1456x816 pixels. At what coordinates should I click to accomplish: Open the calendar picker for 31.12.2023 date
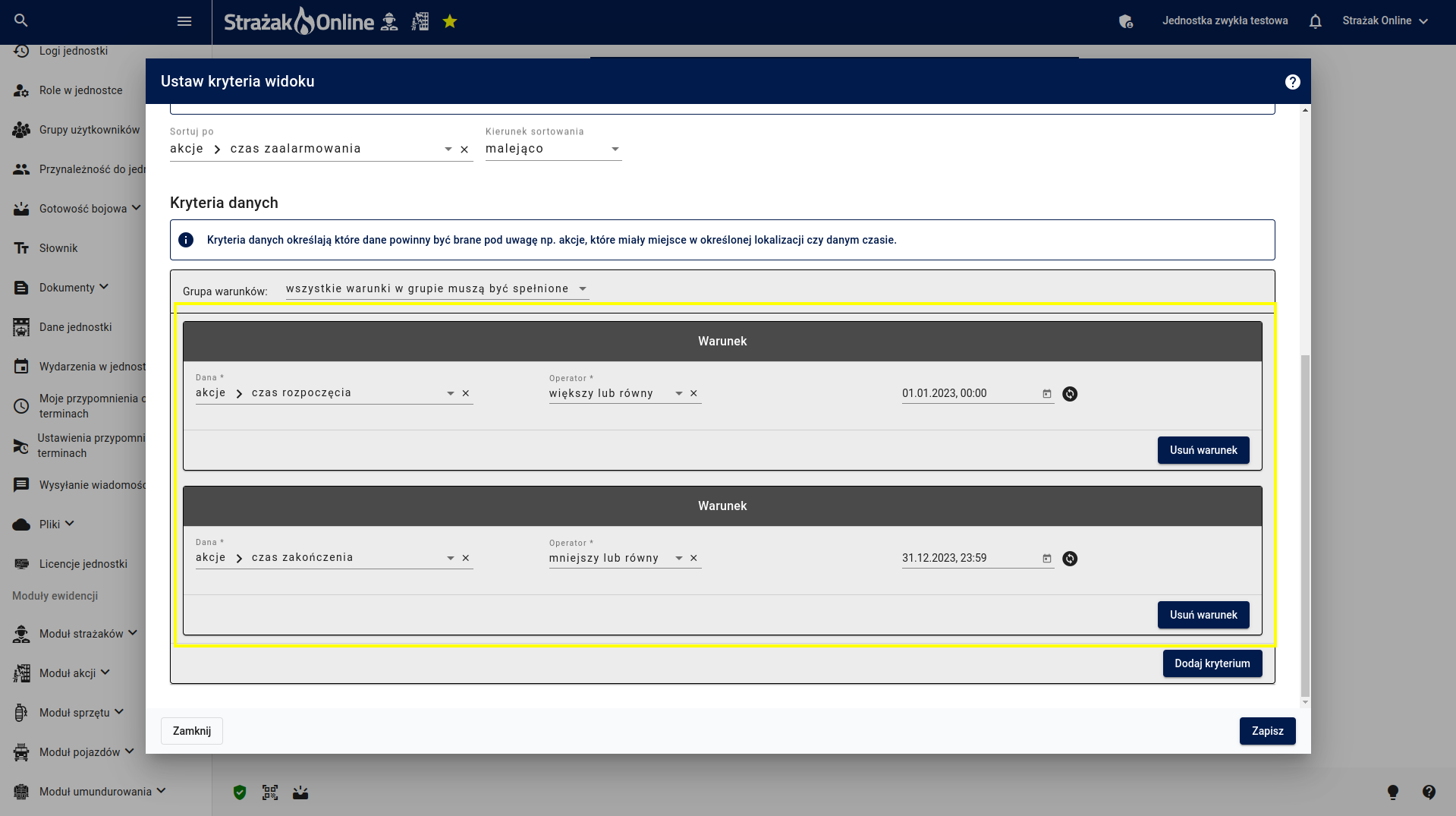pos(1047,559)
